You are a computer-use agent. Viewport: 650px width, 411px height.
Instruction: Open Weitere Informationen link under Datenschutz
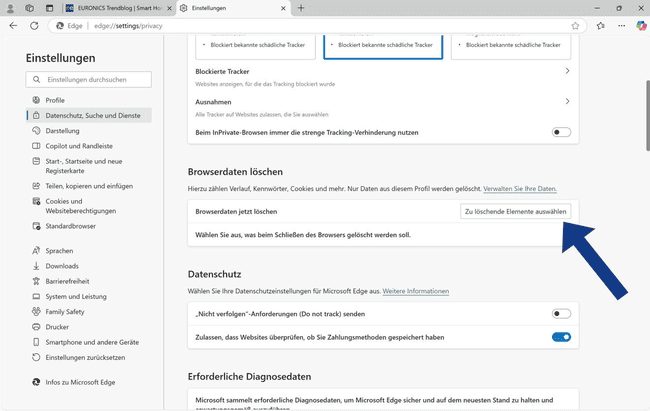coord(415,291)
